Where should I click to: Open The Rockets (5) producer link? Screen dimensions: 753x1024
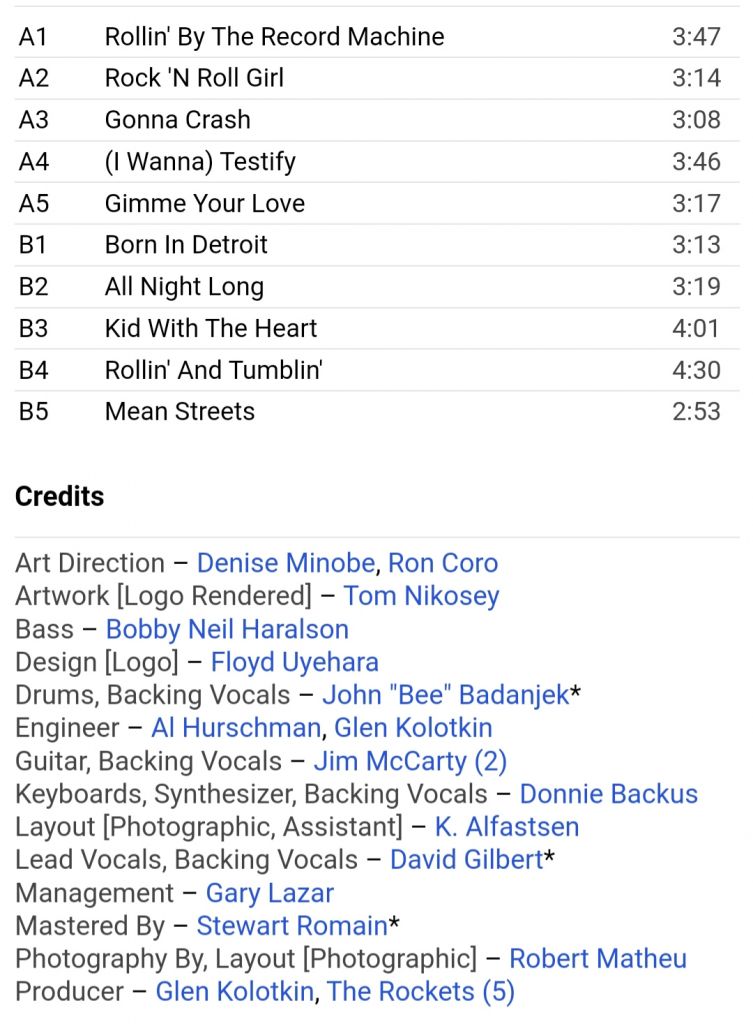(421, 992)
